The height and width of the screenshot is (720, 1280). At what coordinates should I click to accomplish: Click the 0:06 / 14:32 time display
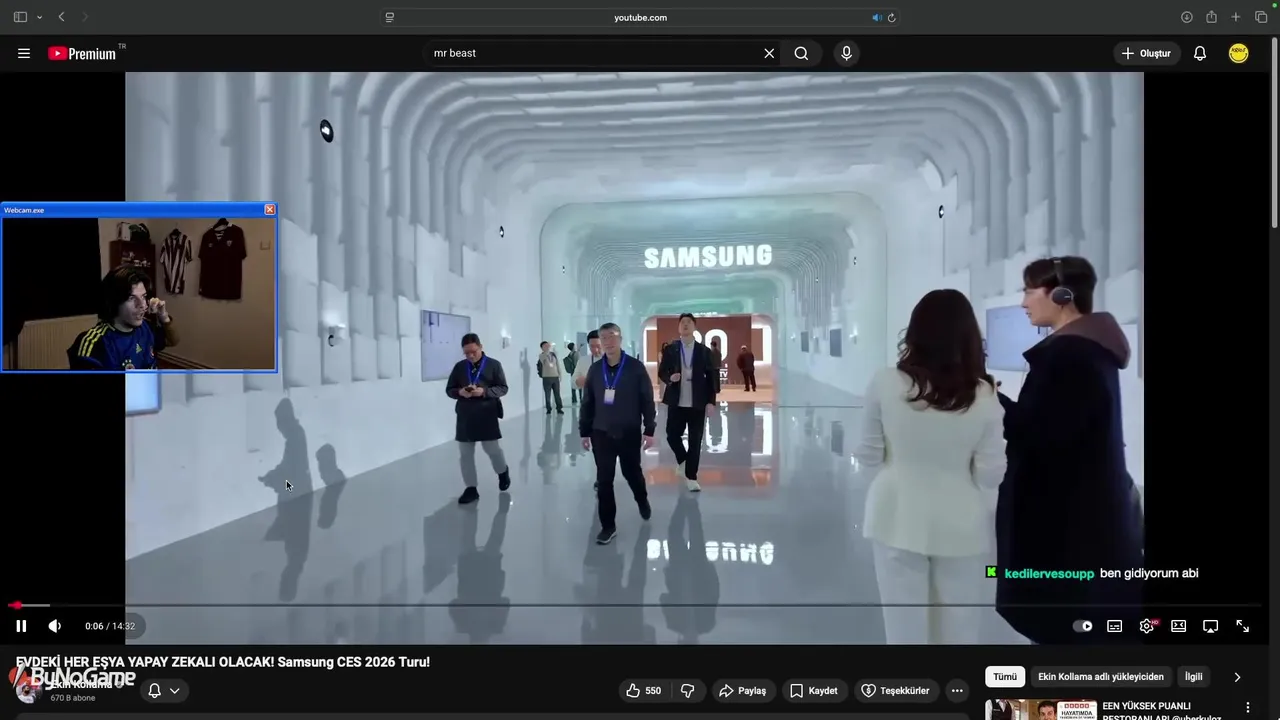(x=110, y=626)
